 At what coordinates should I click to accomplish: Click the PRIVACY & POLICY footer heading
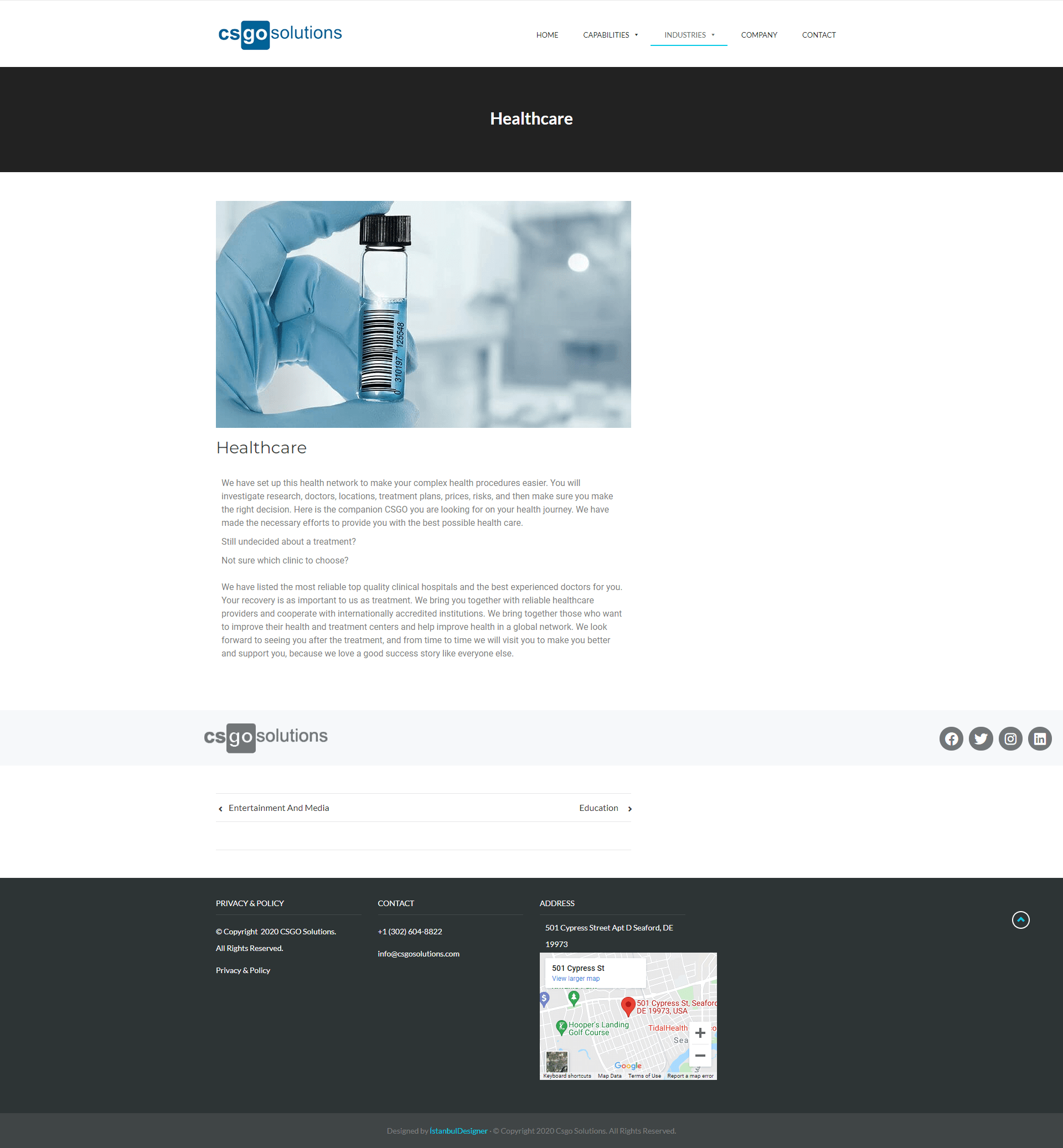[250, 903]
